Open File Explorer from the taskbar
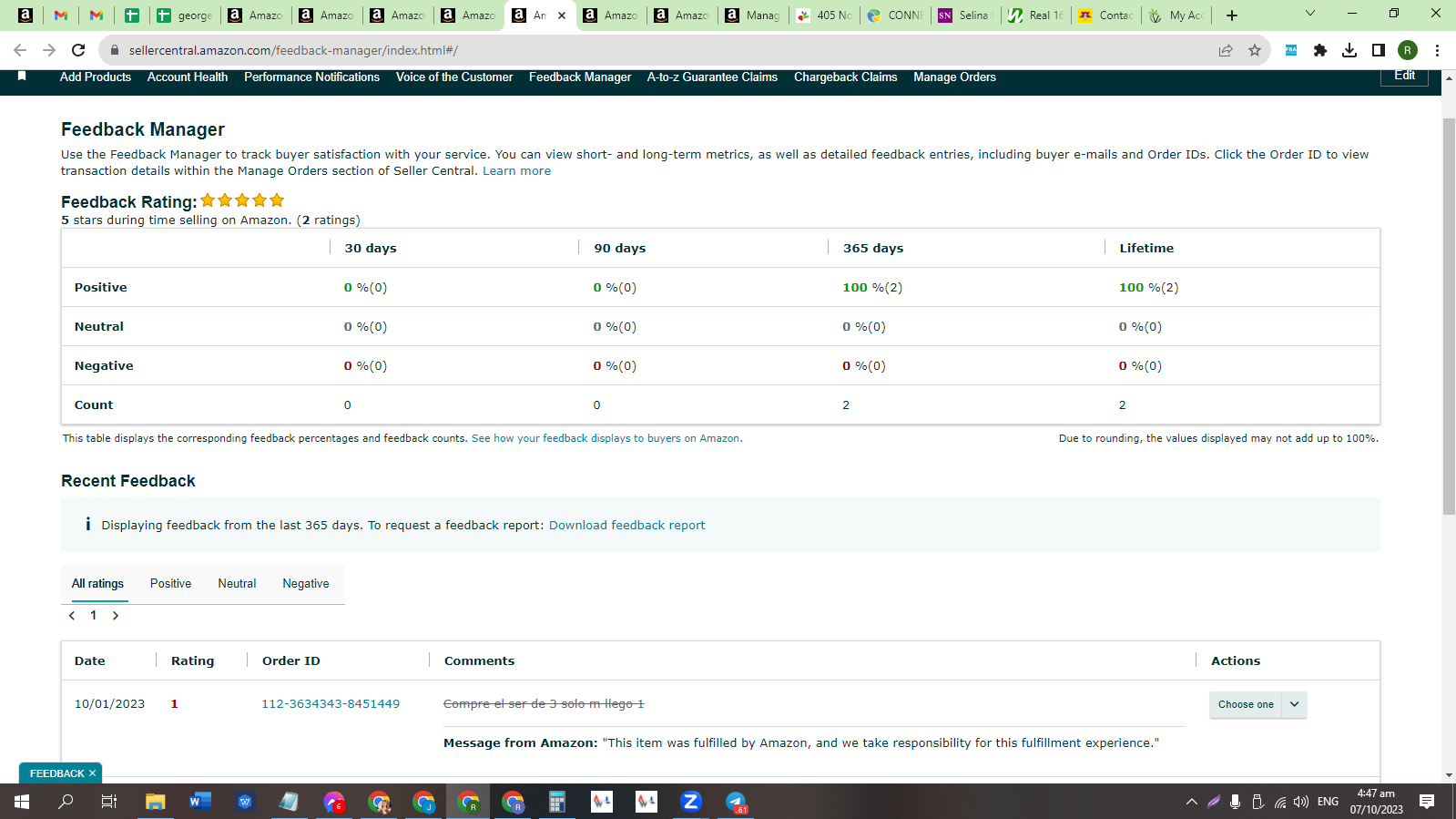1456x819 pixels. click(156, 802)
